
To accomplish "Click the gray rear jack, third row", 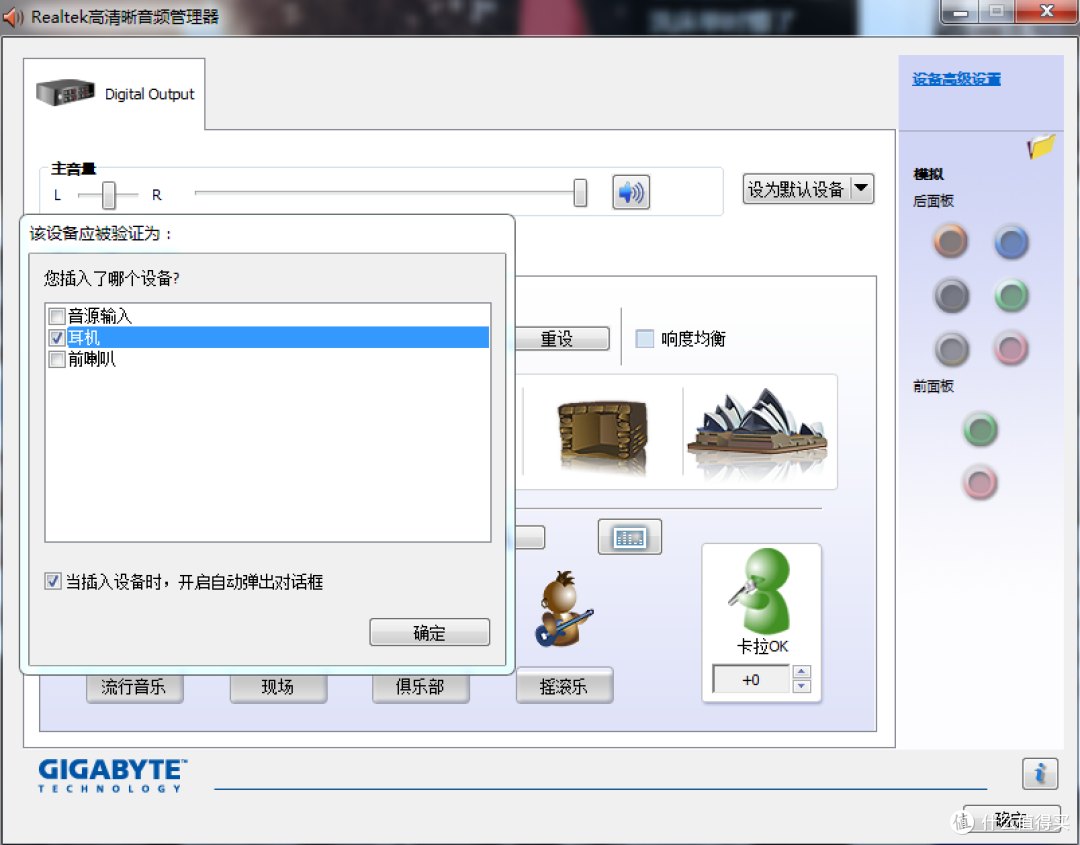I will [x=951, y=348].
